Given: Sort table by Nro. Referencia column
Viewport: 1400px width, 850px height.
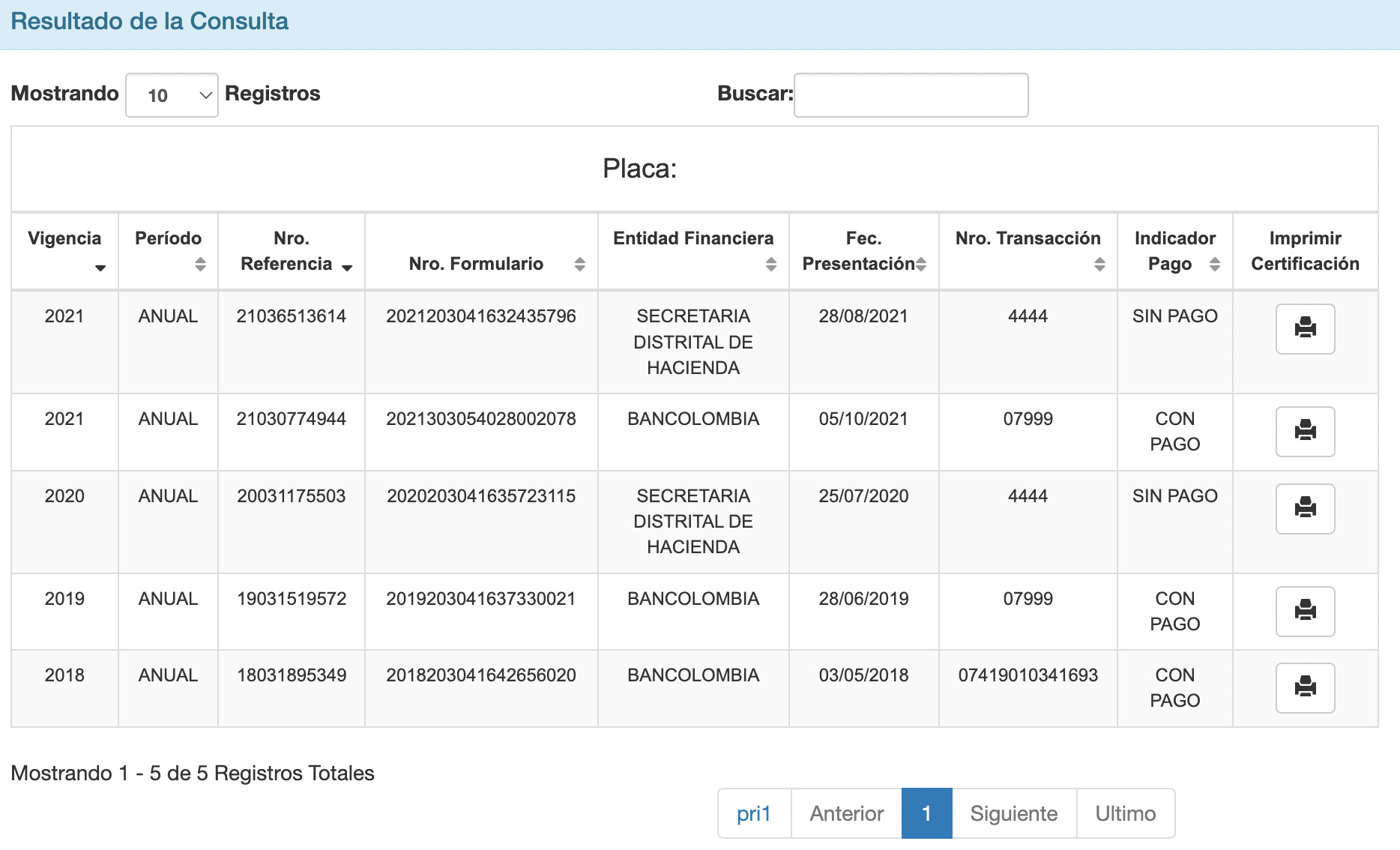Looking at the screenshot, I should pos(292,250).
